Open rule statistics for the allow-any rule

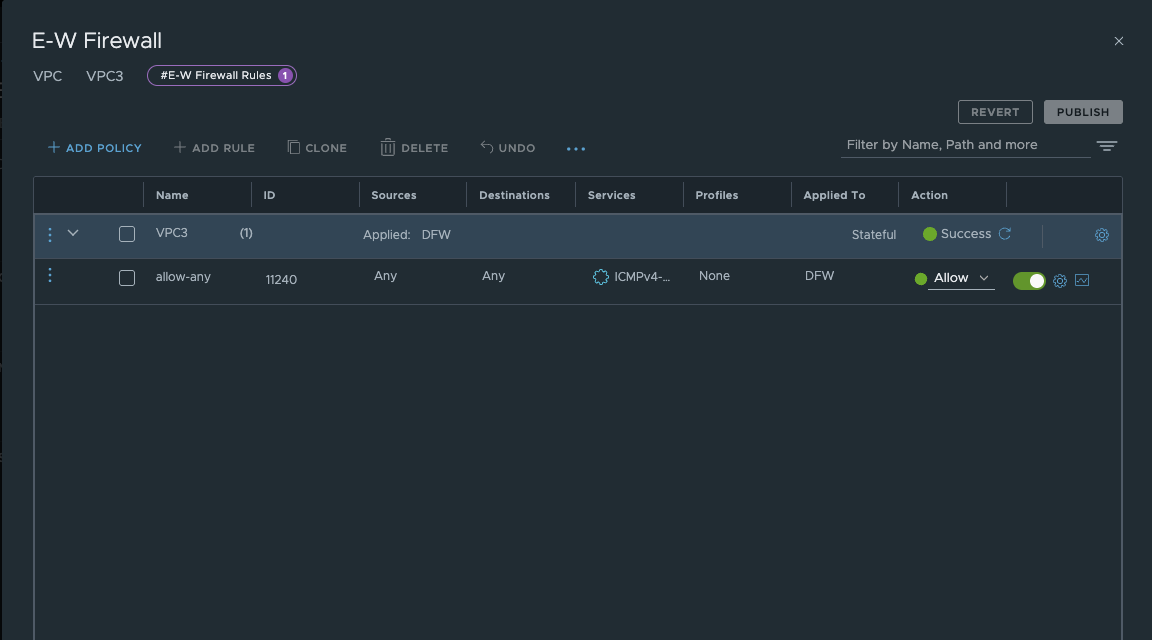(1081, 281)
